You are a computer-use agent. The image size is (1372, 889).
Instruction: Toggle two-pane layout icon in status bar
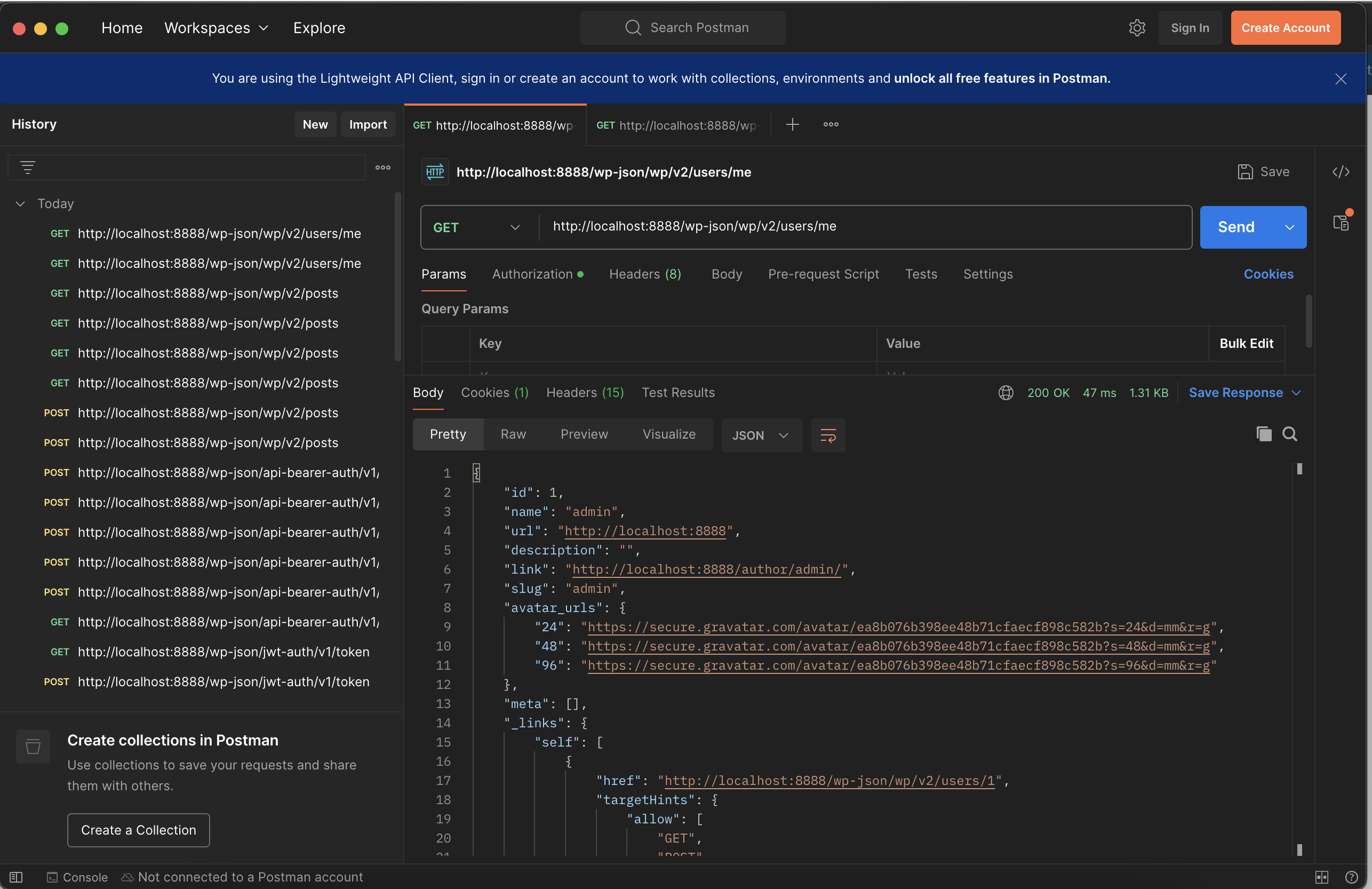(1321, 877)
